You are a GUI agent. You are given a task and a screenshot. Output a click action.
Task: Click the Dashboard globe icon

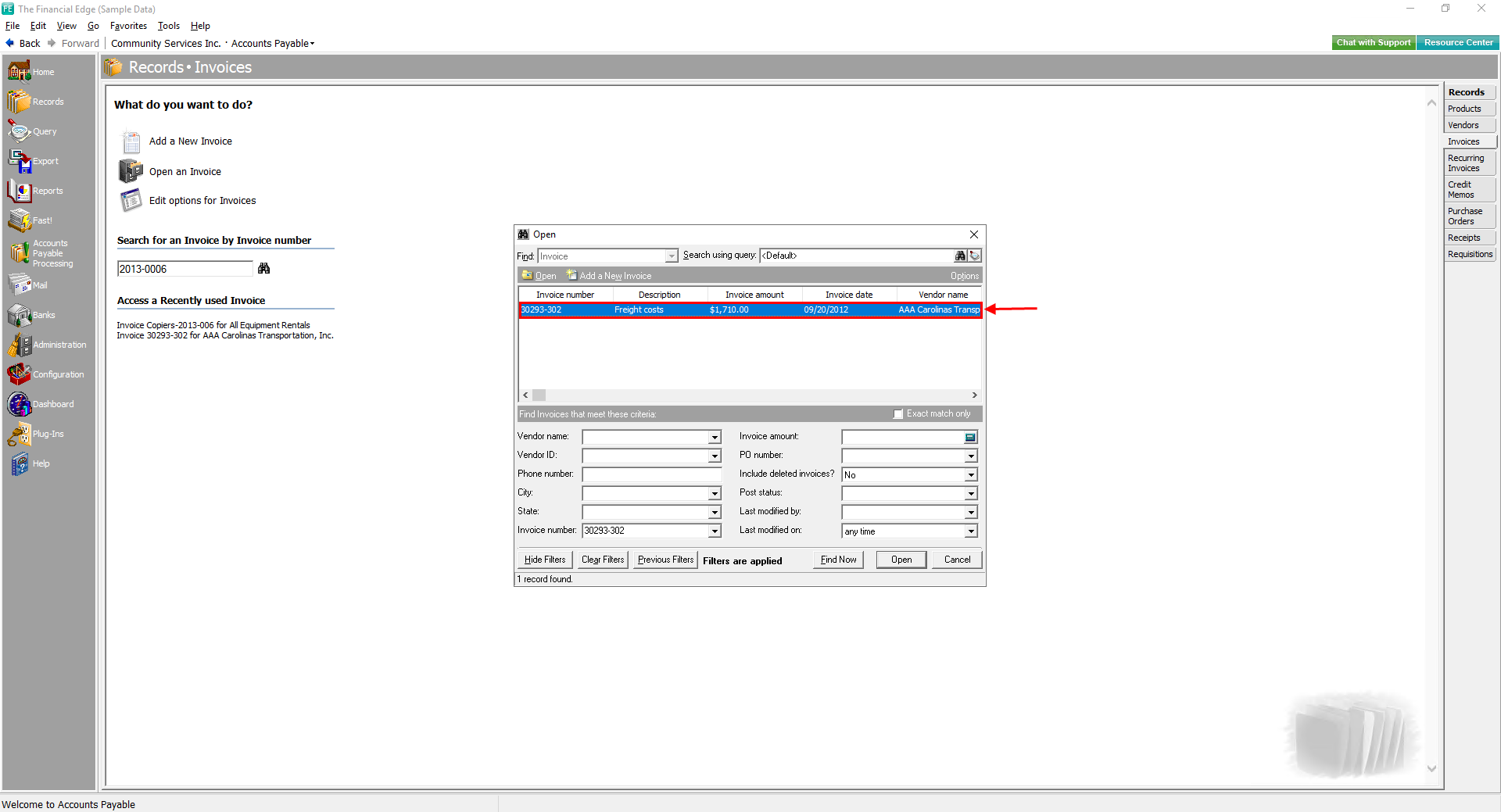(19, 404)
